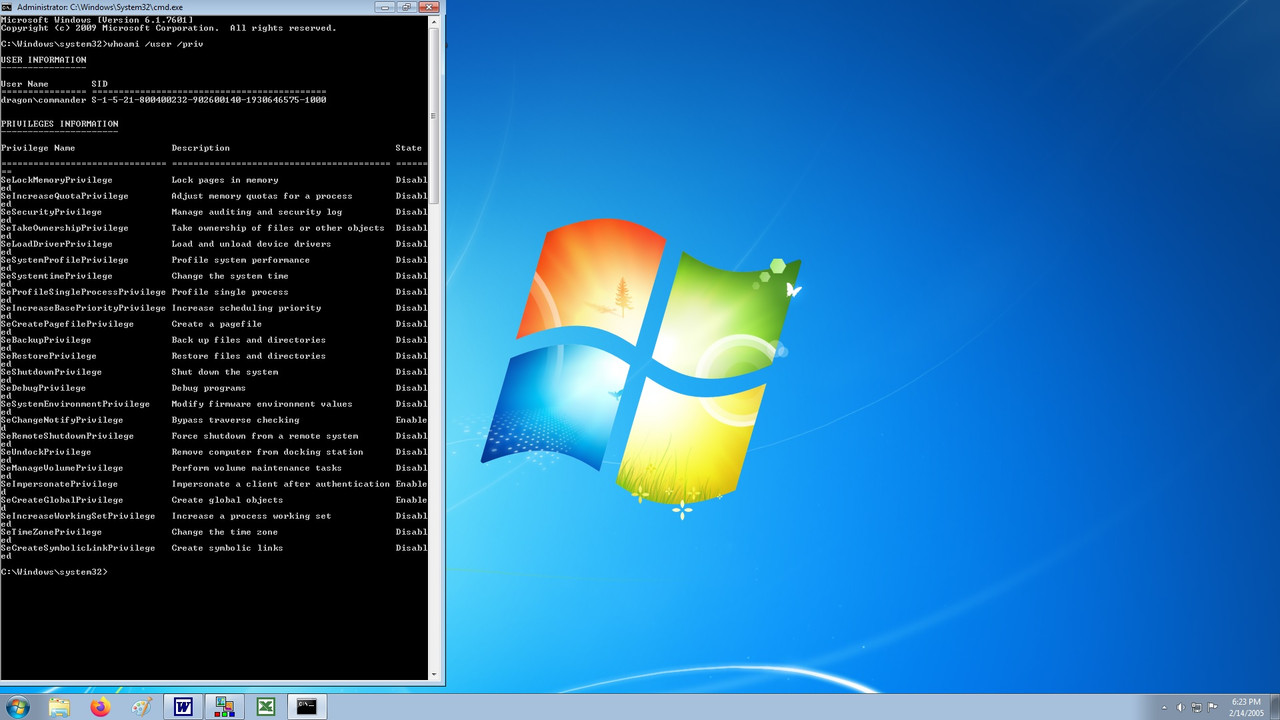
Task: Launch Firefox from the taskbar
Action: pos(100,707)
